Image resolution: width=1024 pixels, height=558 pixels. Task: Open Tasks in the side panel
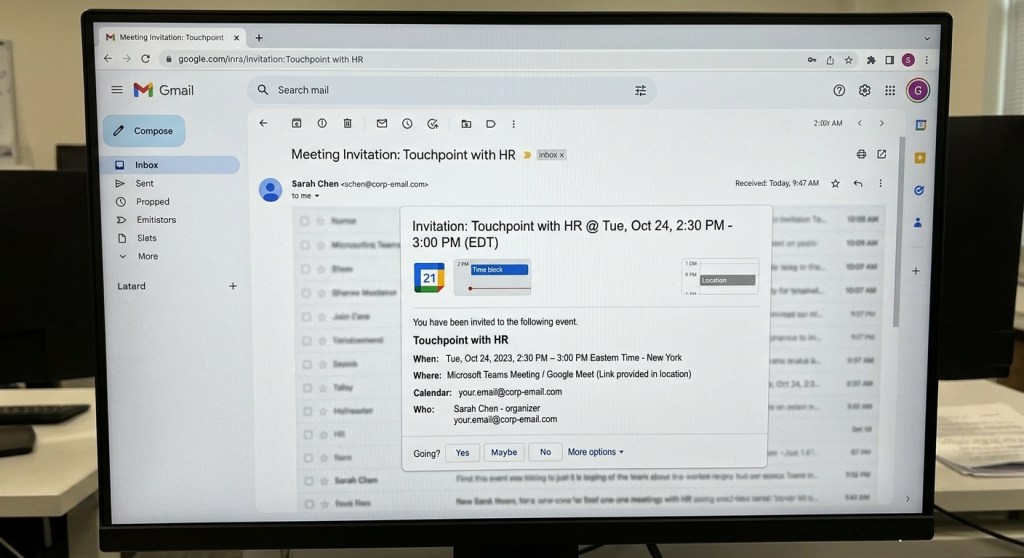(x=919, y=190)
